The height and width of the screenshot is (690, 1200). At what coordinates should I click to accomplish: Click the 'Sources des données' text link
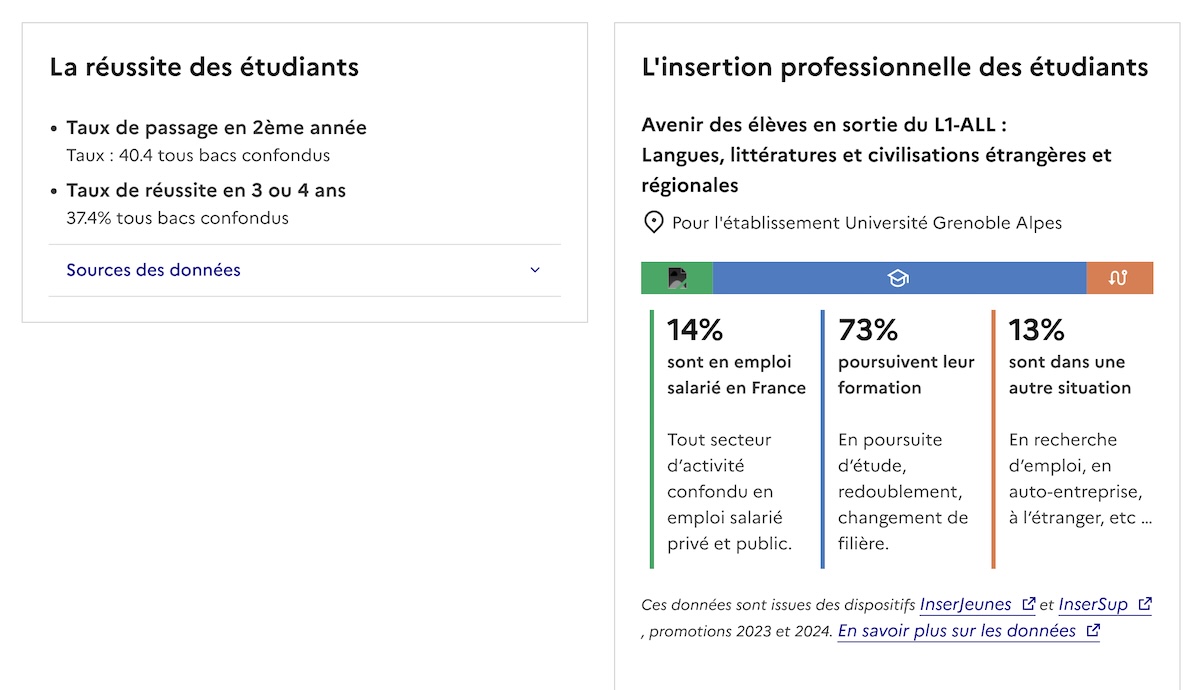153,270
